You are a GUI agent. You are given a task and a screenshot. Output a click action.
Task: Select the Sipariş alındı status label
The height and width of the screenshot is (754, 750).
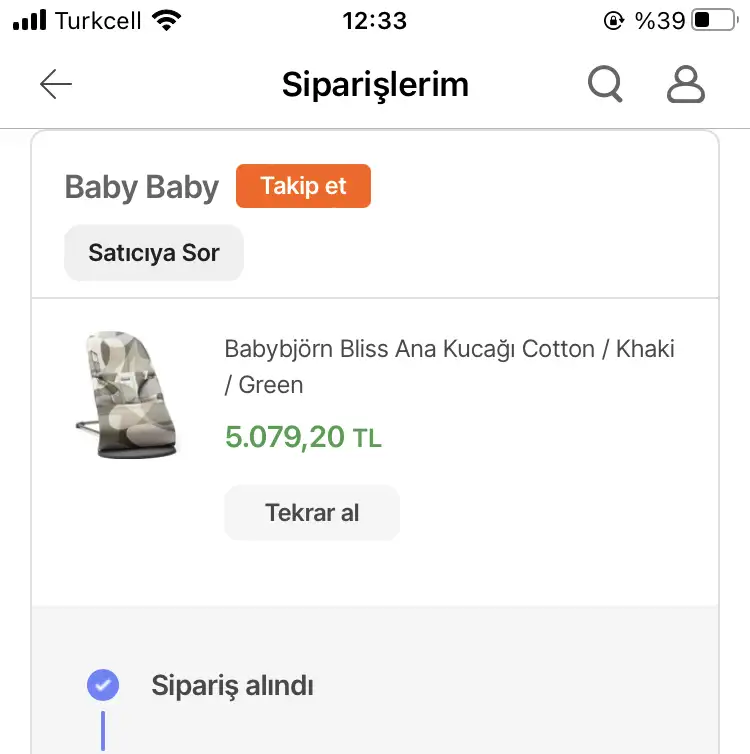232,686
